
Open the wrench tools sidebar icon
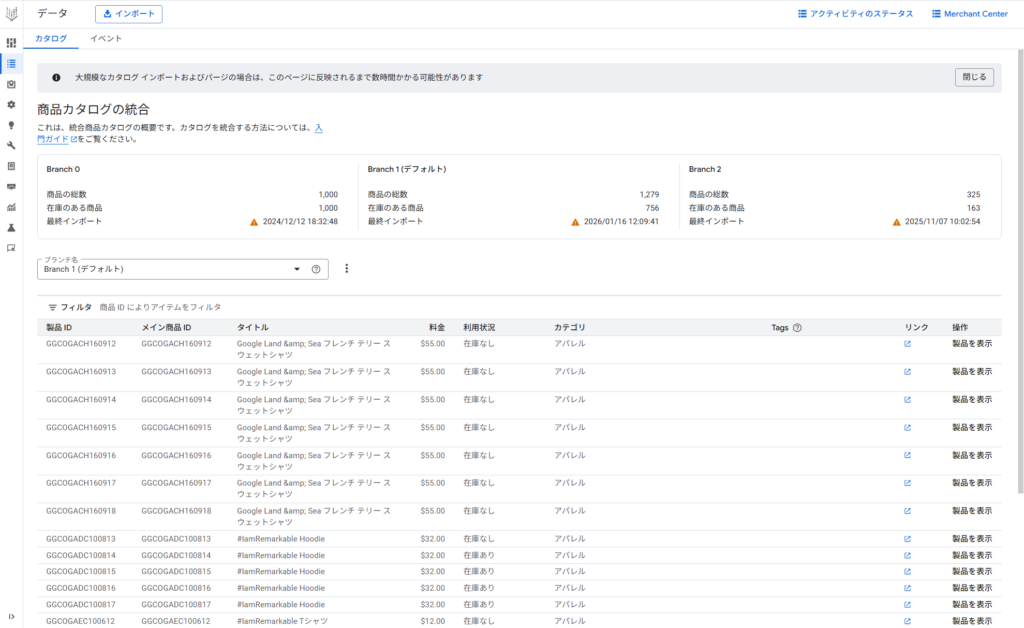[x=11, y=146]
